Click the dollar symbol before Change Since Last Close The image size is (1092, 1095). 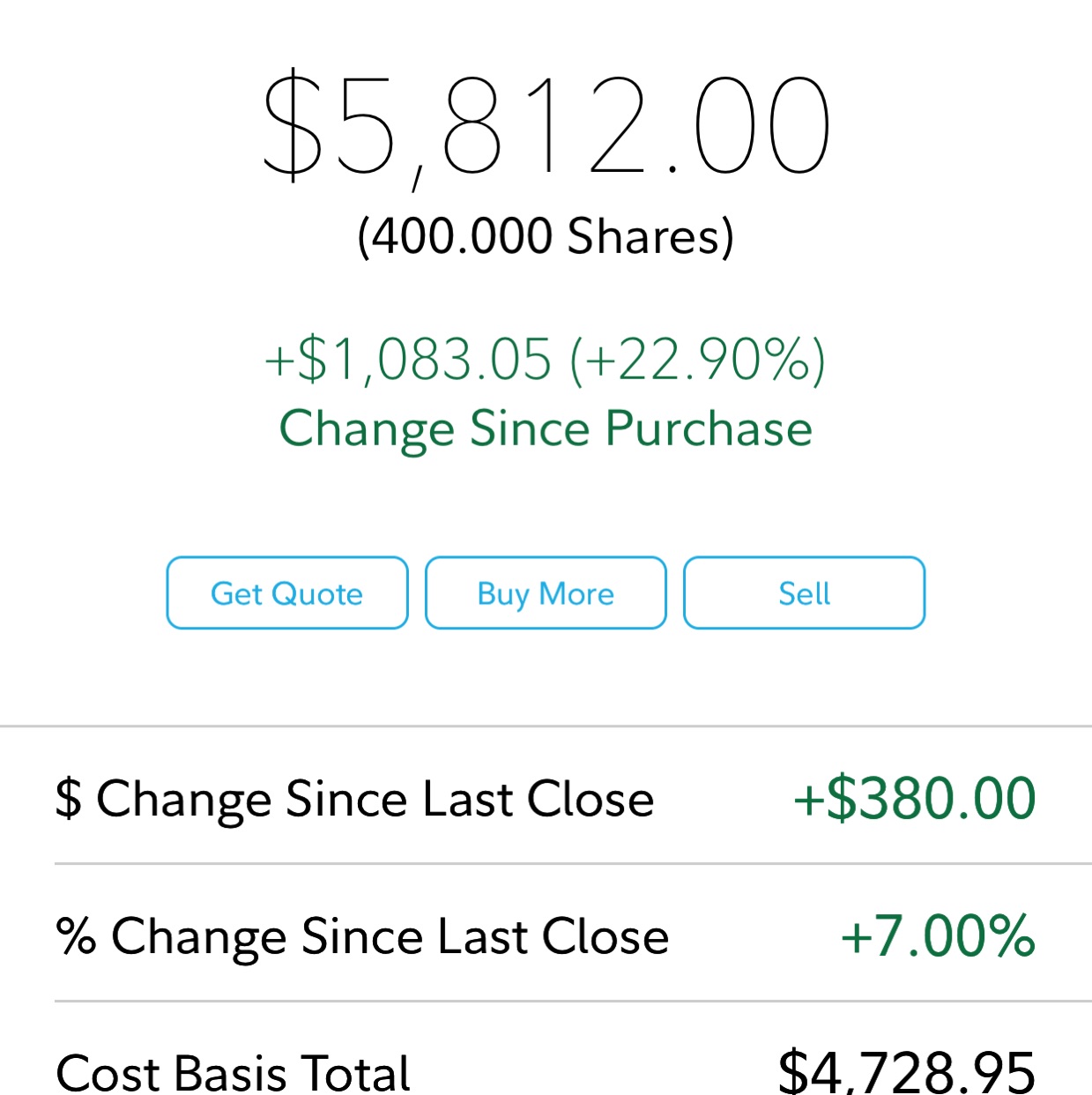click(68, 799)
